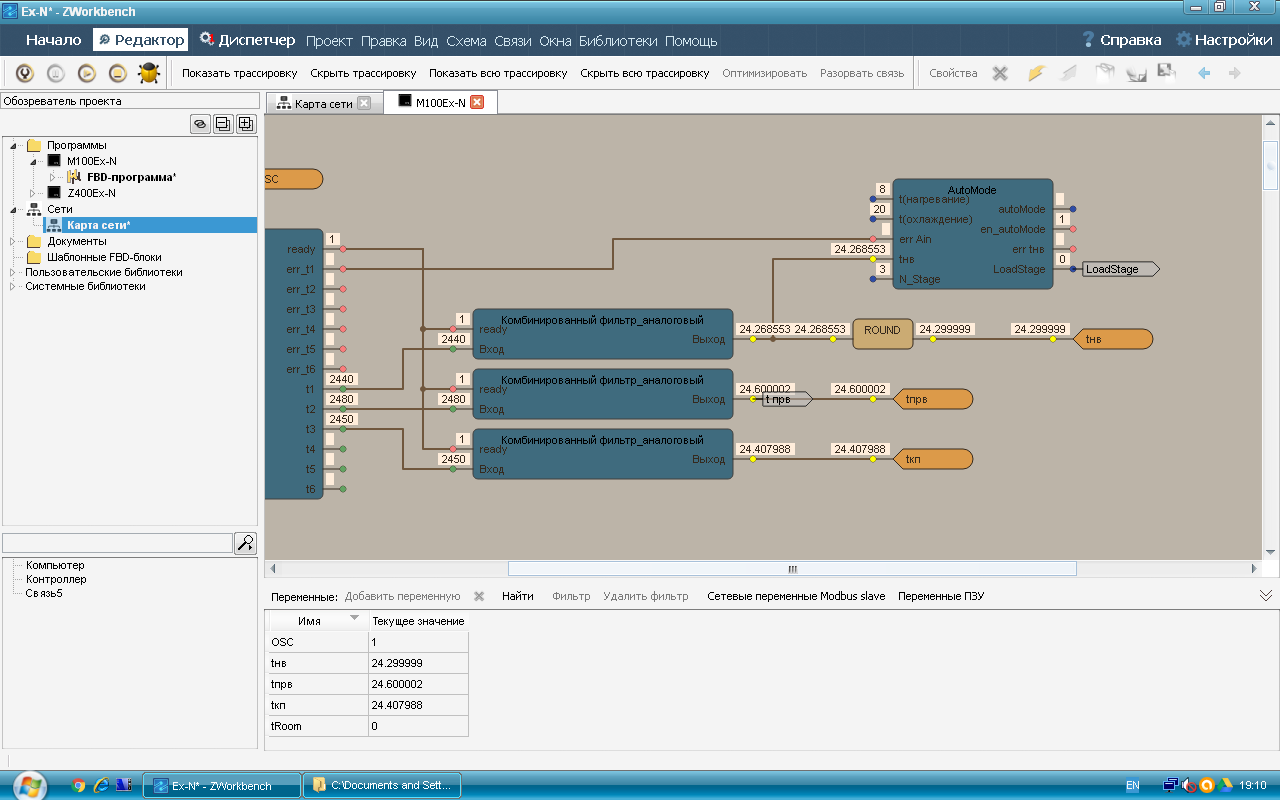
Task: Open Chrome from the taskbar quick launch
Action: (79, 785)
